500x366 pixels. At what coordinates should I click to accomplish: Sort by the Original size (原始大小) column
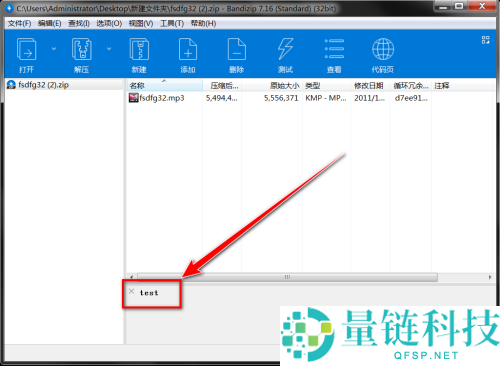[272, 86]
